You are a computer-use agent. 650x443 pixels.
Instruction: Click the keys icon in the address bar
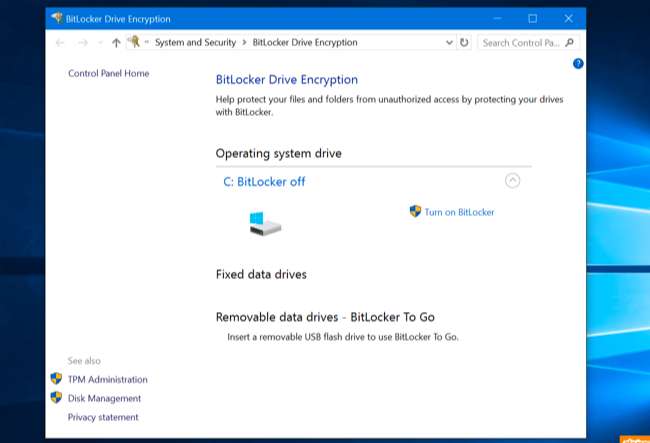click(x=132, y=43)
